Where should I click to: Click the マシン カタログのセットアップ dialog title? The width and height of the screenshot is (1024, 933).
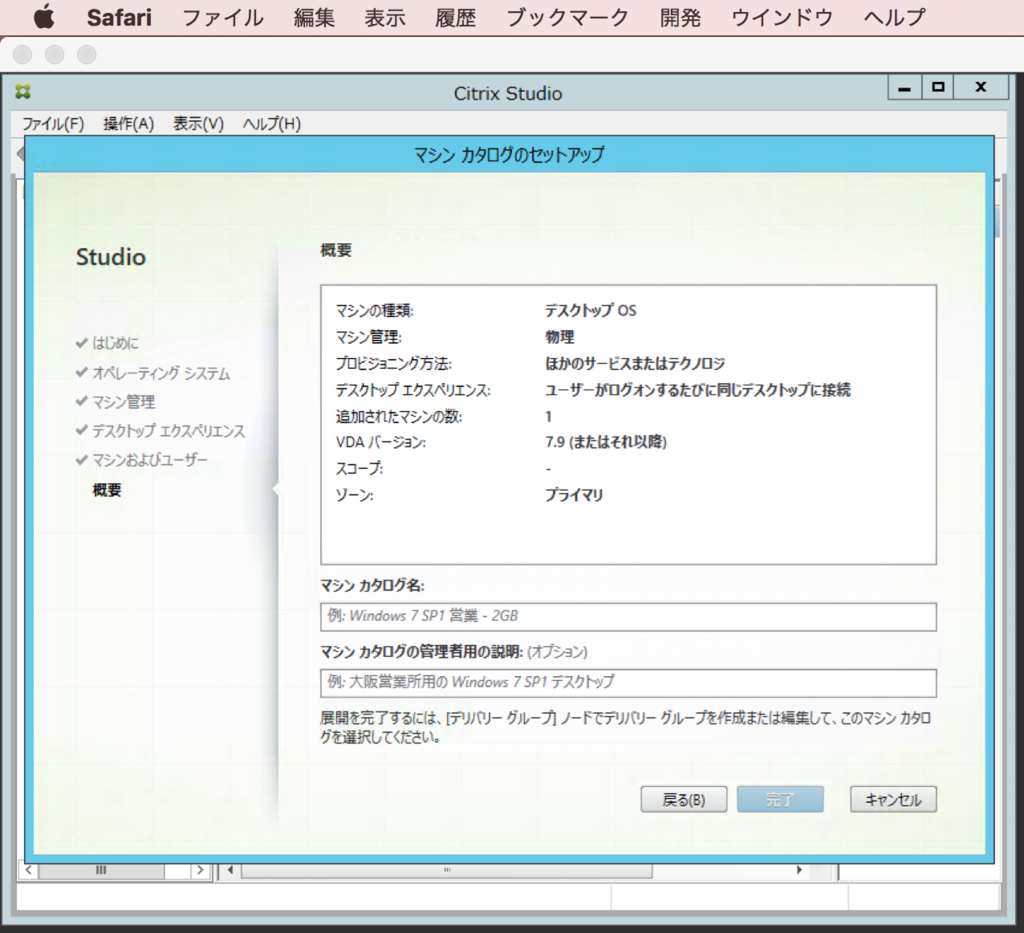click(509, 155)
